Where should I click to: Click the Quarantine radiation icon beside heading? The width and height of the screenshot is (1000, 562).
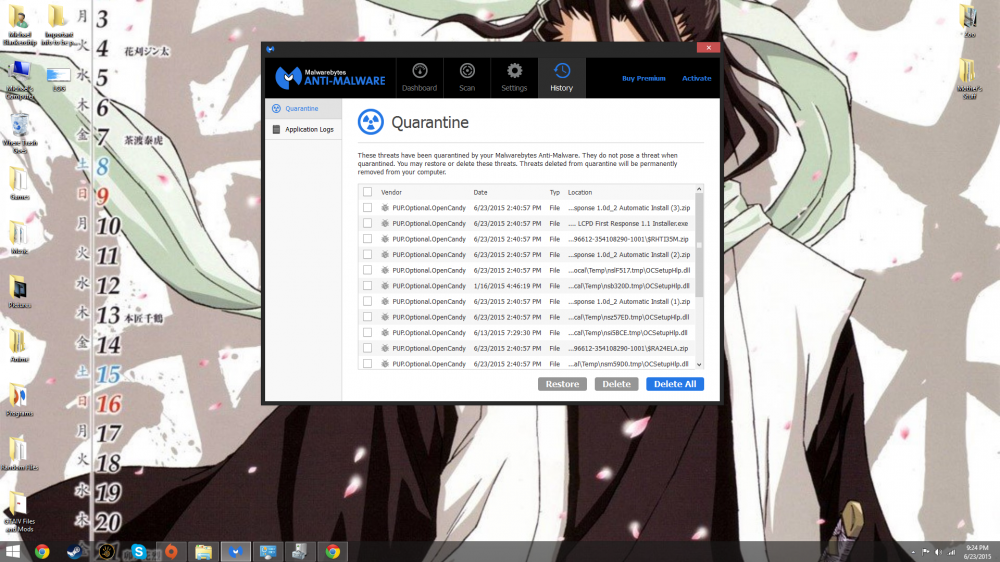pyautogui.click(x=371, y=122)
